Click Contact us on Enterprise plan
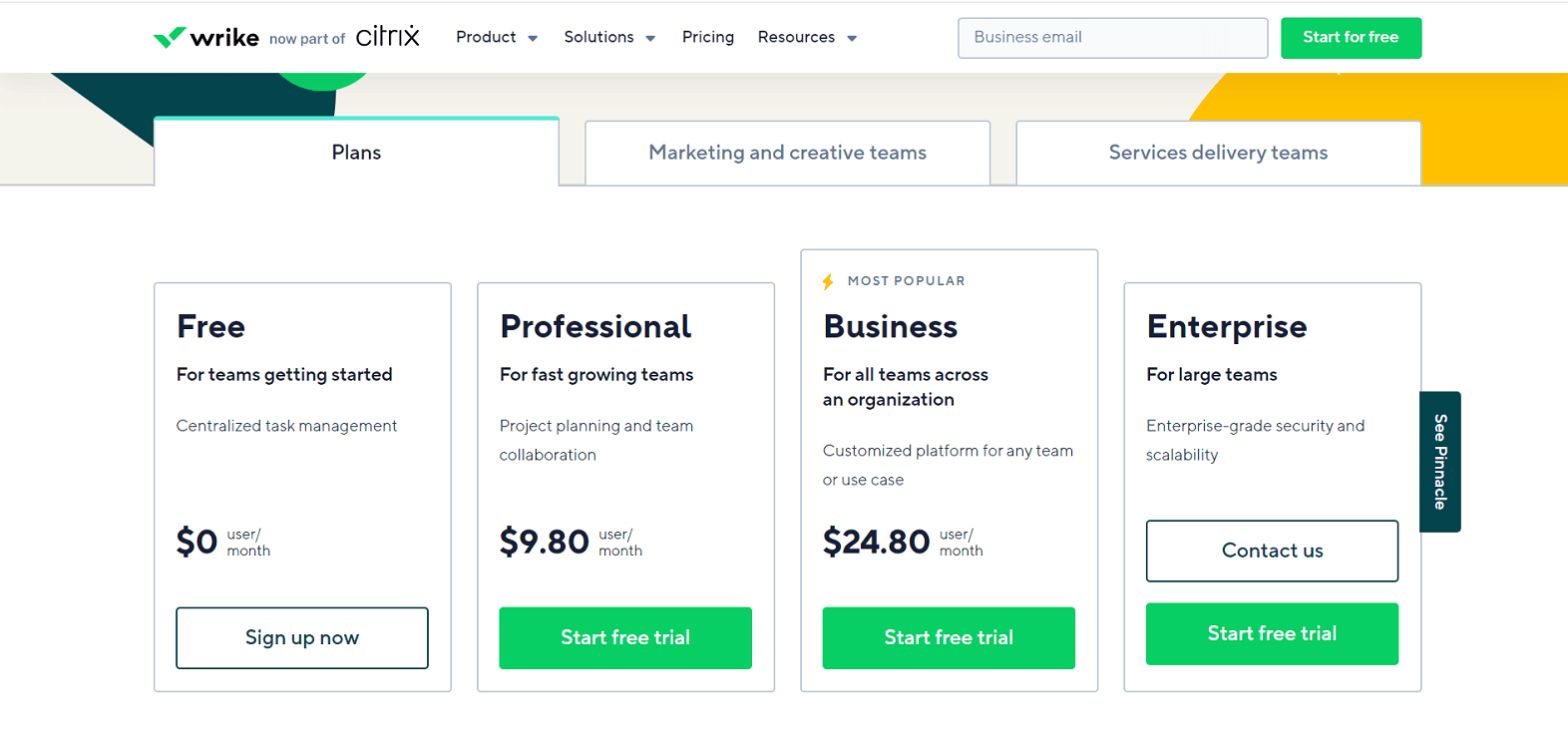Image resolution: width=1568 pixels, height=748 pixels. click(x=1272, y=551)
